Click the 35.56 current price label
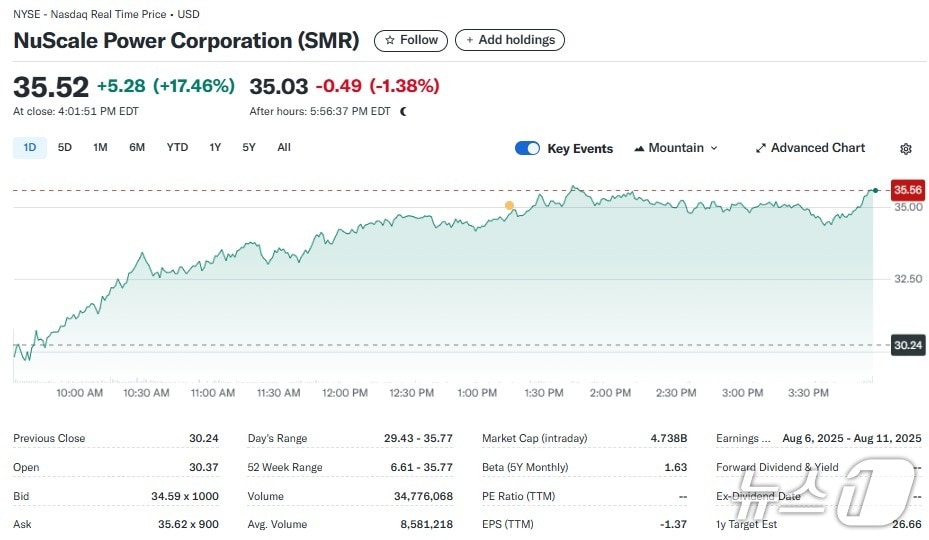Viewport: 929px width, 540px height. point(908,190)
